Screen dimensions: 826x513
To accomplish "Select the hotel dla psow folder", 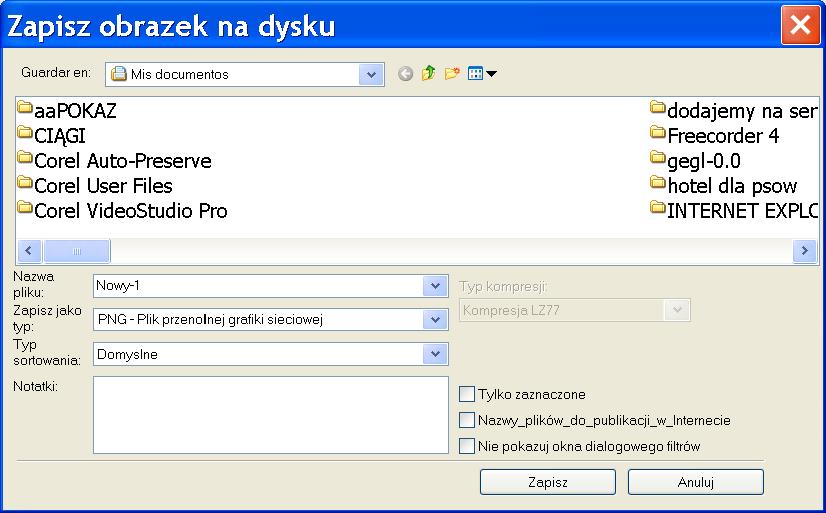I will point(731,186).
